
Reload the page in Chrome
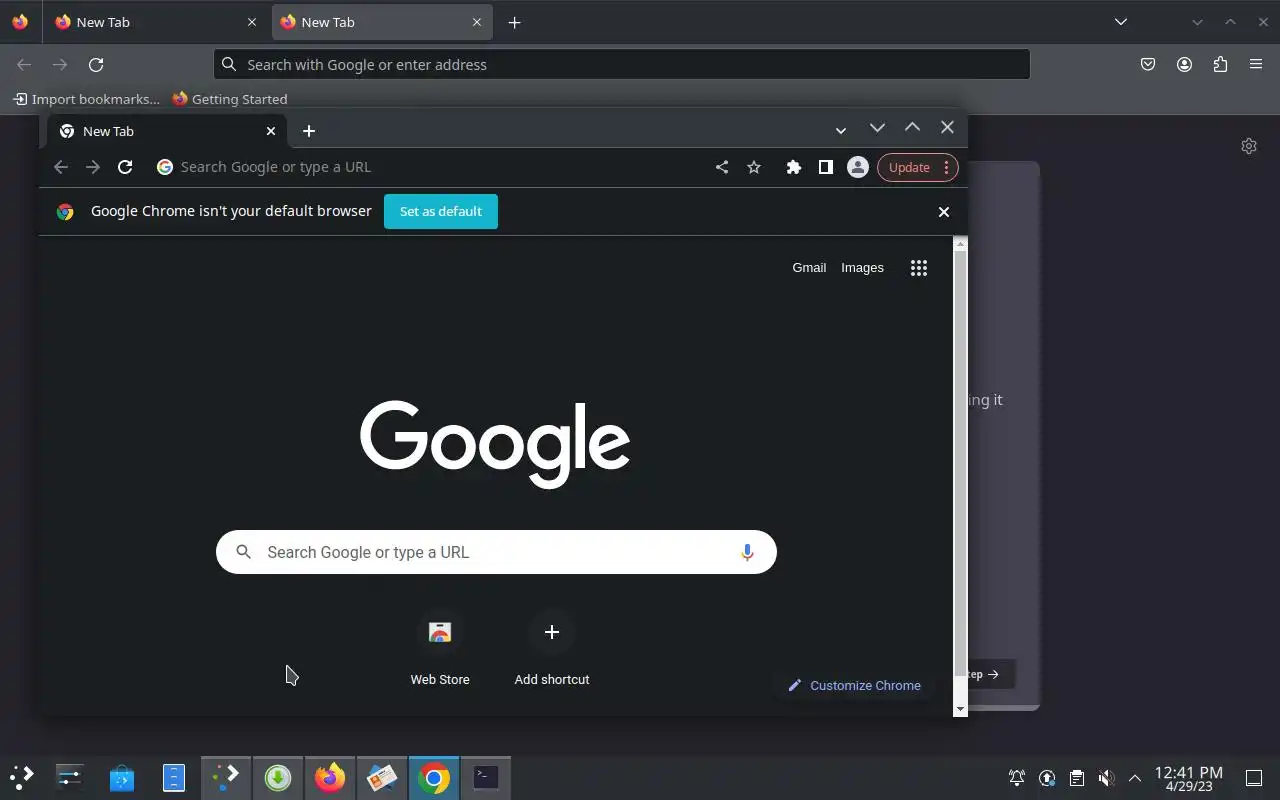tap(125, 167)
